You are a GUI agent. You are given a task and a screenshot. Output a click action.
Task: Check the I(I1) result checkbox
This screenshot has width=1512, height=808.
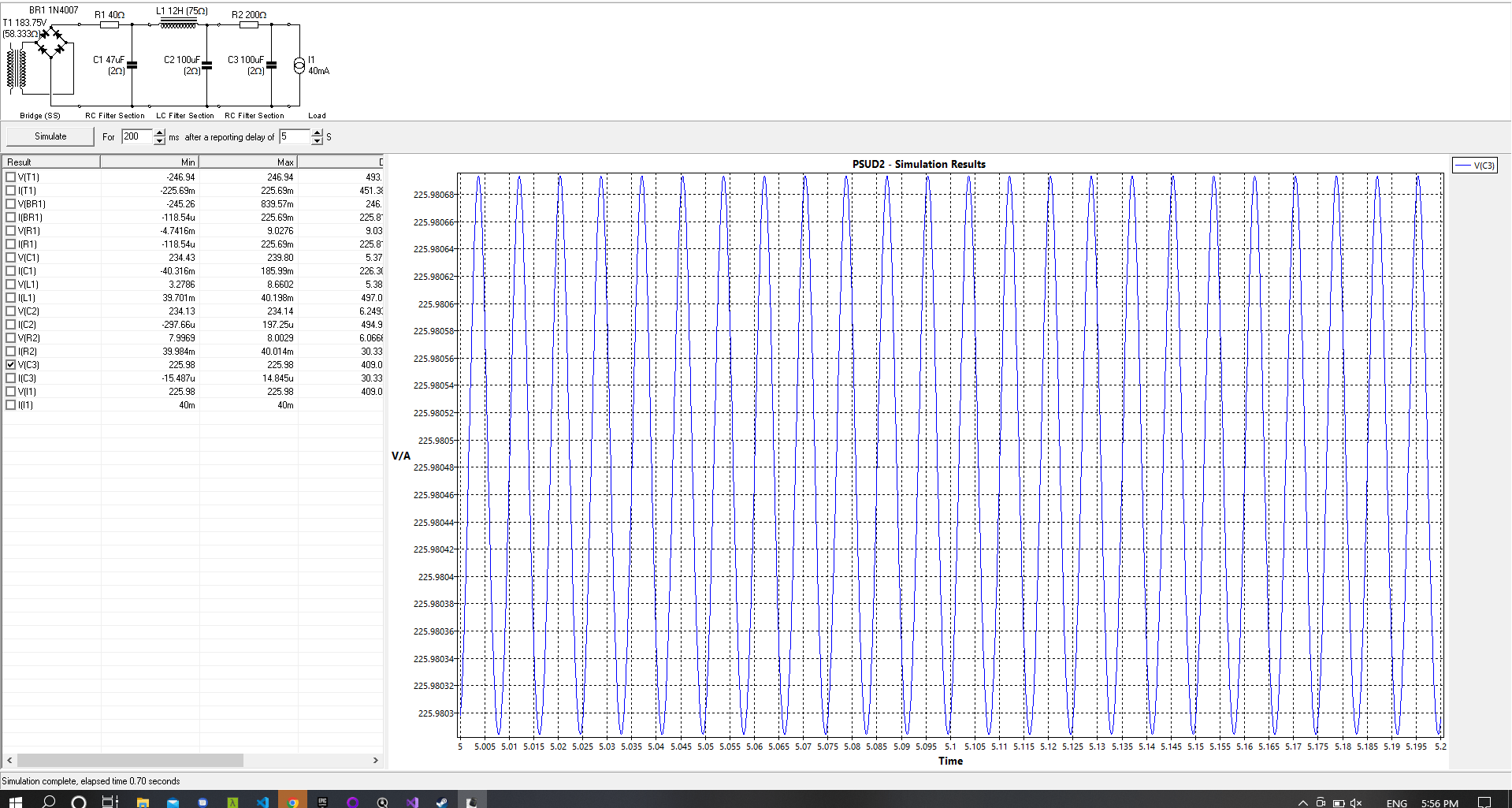11,405
